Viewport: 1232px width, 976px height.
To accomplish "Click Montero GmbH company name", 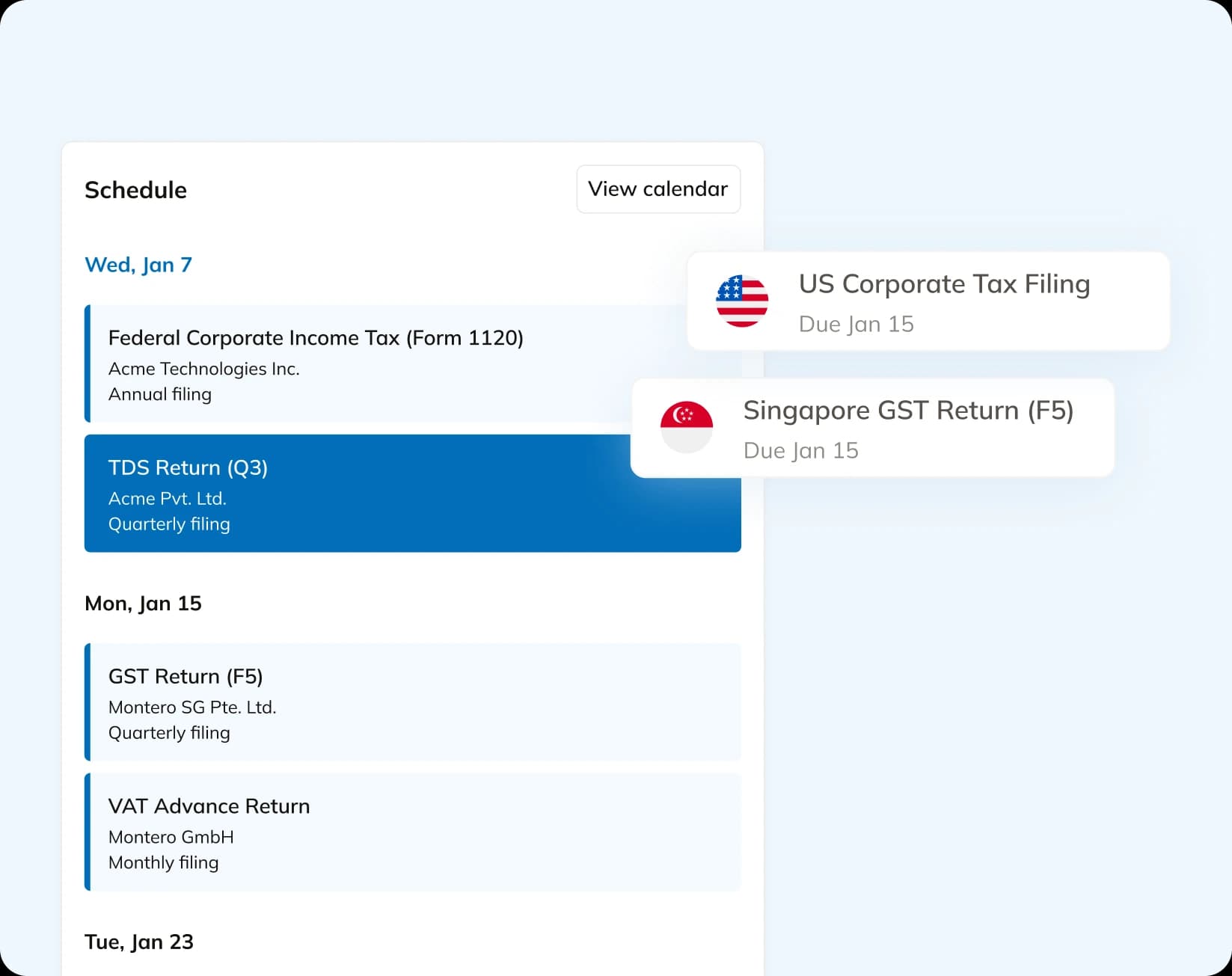I will click(x=171, y=837).
